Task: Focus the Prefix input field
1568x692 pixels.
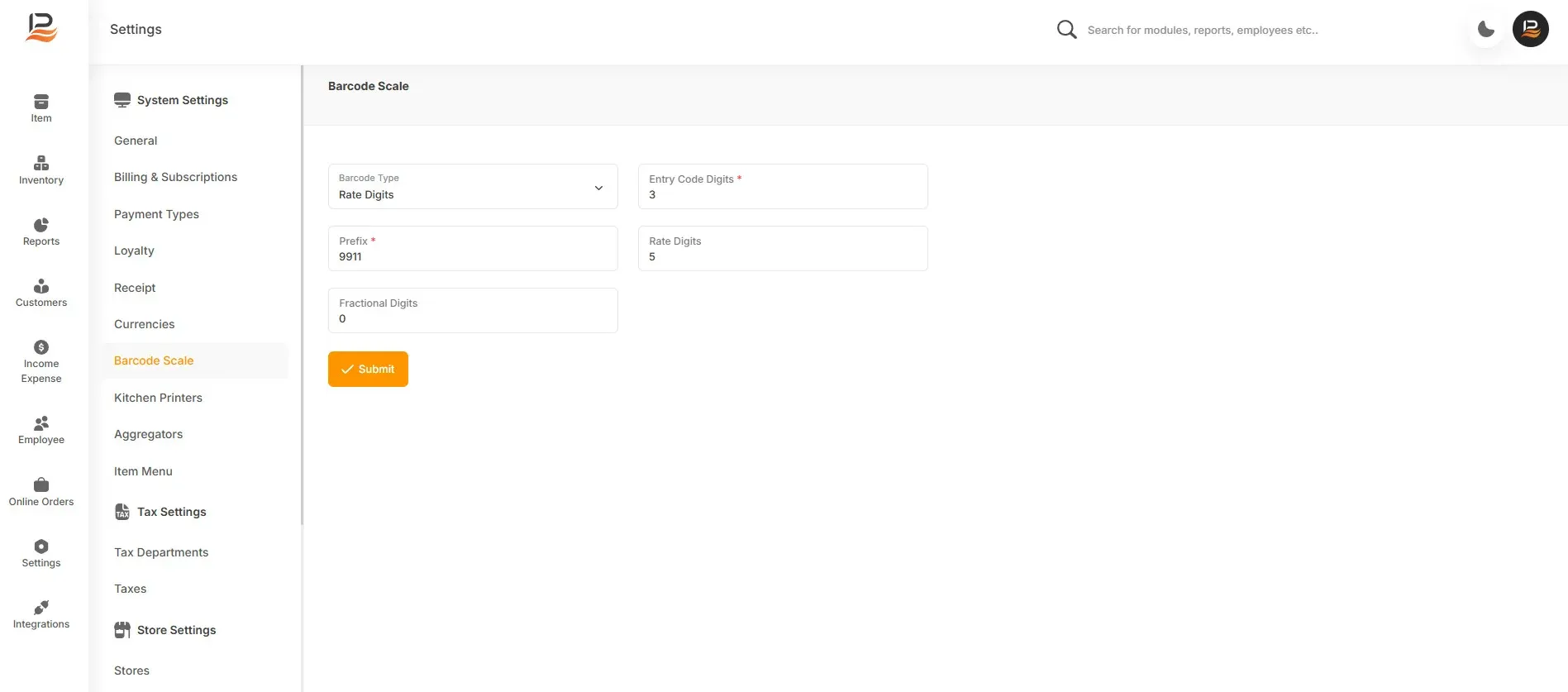Action: [473, 249]
